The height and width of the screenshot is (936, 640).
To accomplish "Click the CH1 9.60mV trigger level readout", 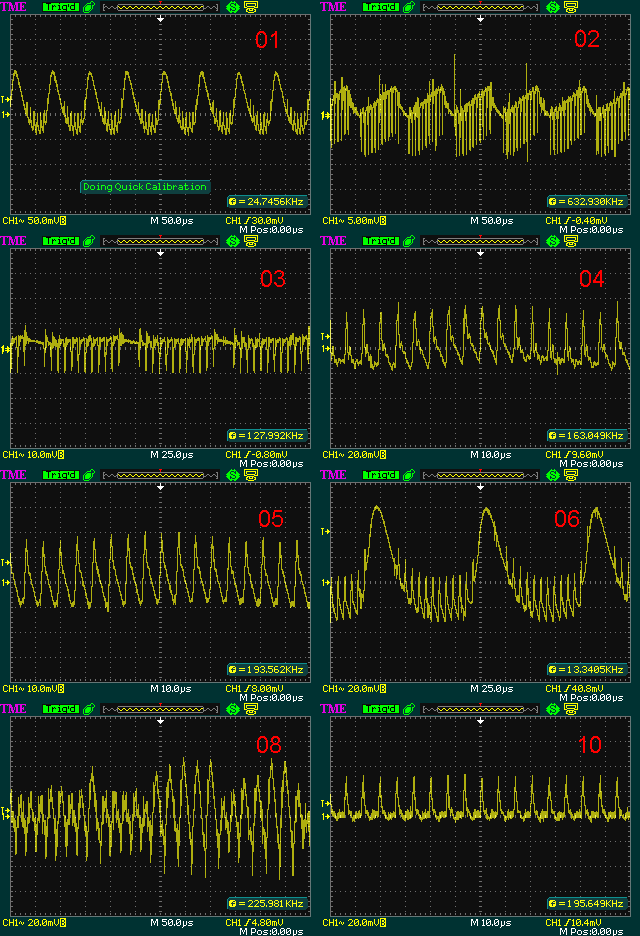I will (x=575, y=455).
